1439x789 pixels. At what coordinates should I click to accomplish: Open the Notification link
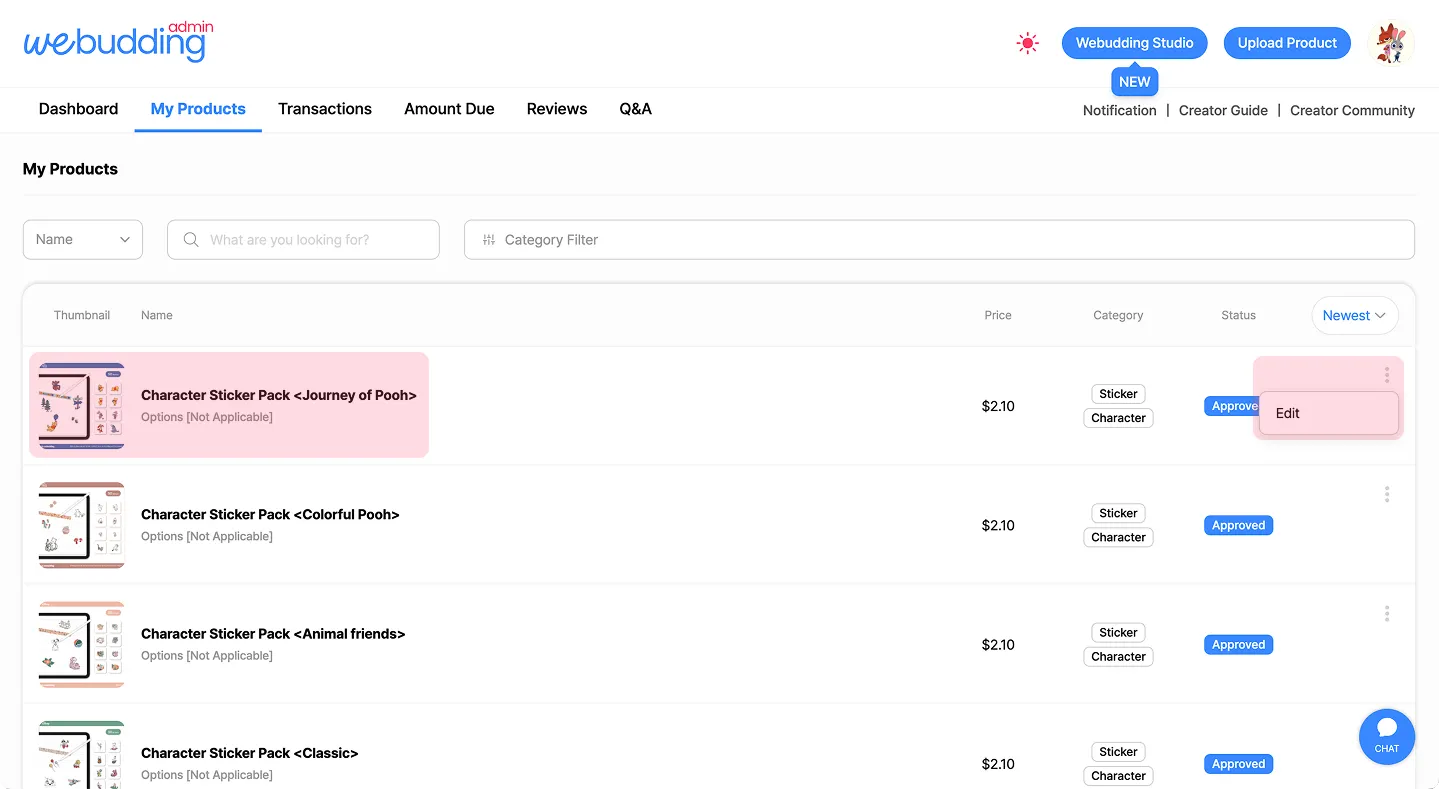1120,110
